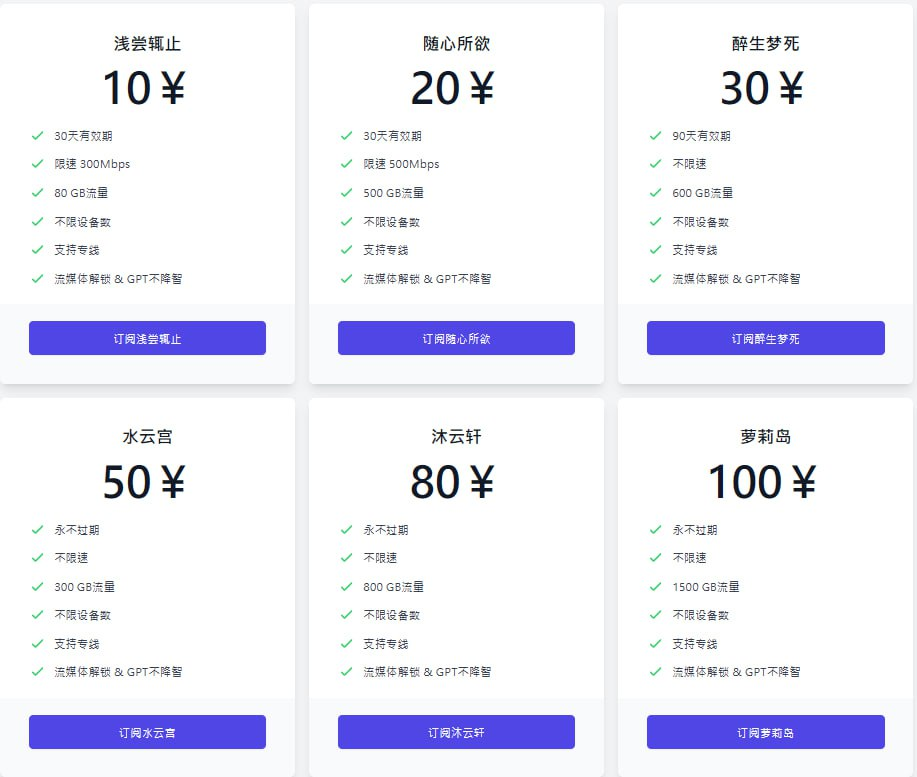Click the 随心所欲 plan title

click(x=455, y=41)
